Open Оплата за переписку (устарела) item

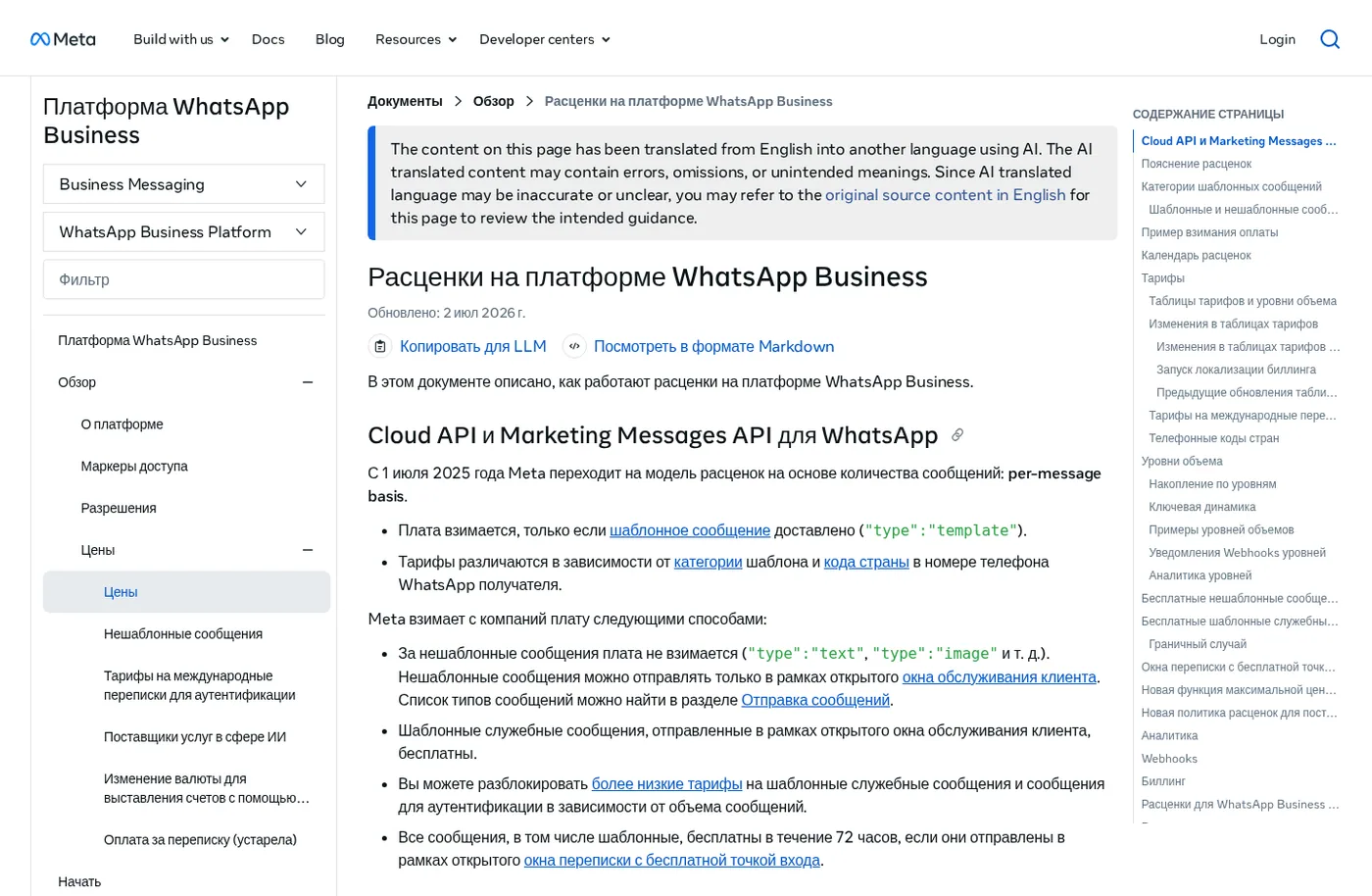pos(200,840)
